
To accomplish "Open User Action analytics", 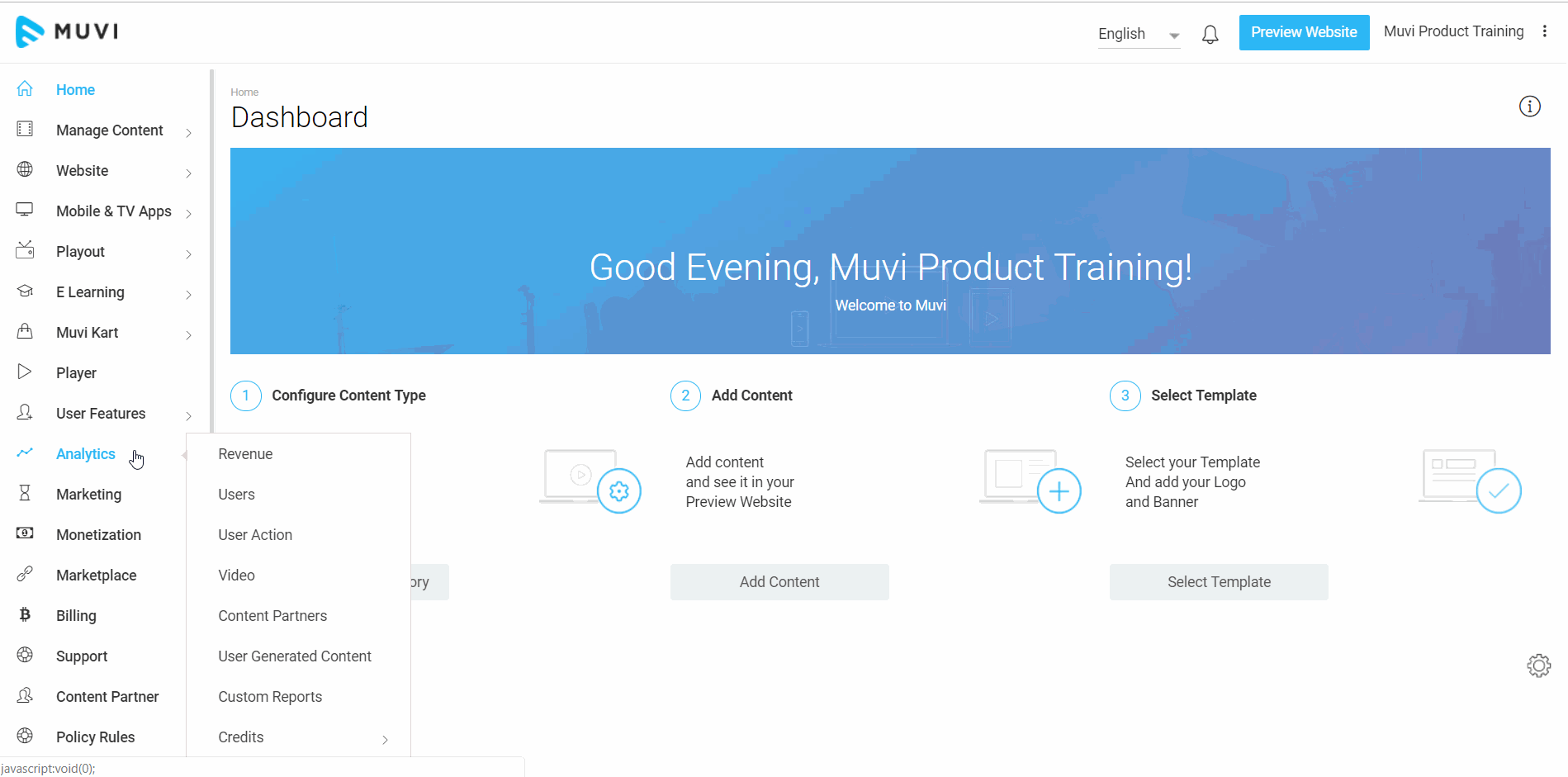I will click(x=255, y=535).
